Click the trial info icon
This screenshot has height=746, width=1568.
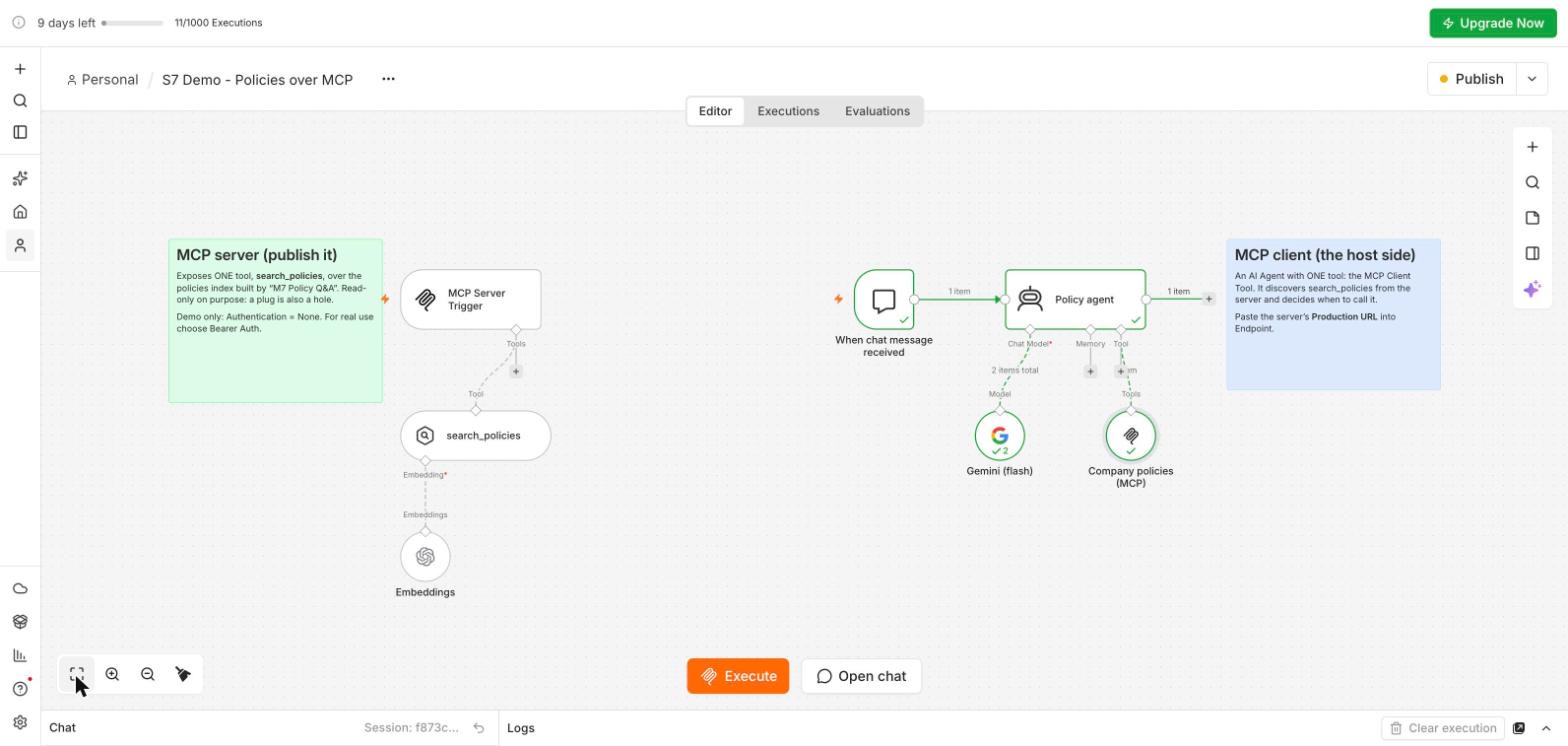click(18, 23)
